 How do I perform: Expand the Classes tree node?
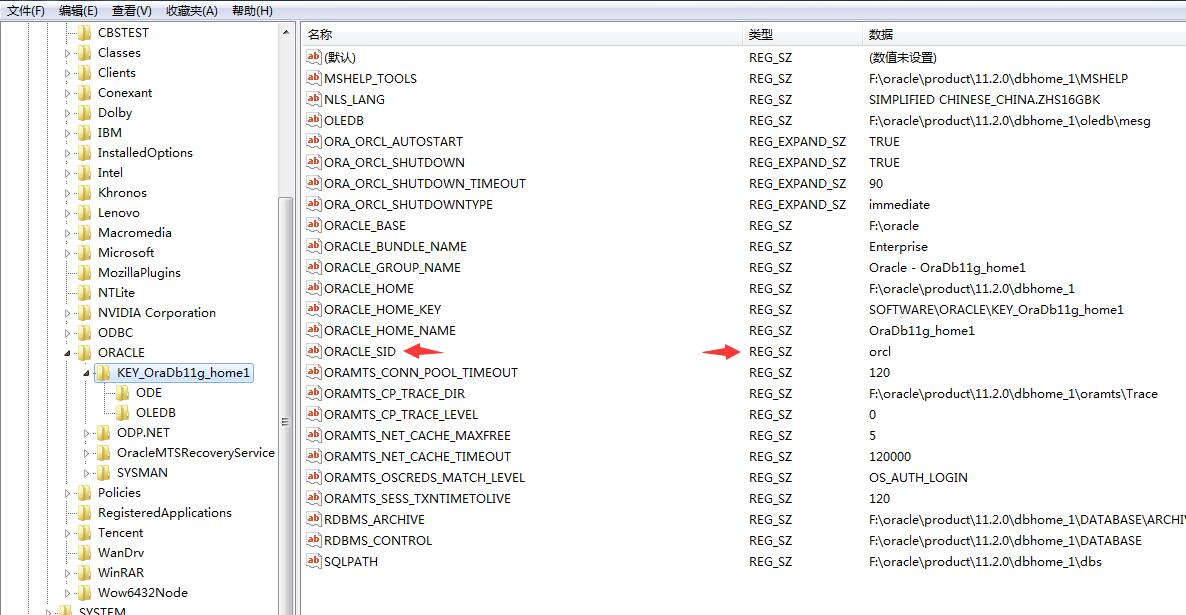(67, 53)
